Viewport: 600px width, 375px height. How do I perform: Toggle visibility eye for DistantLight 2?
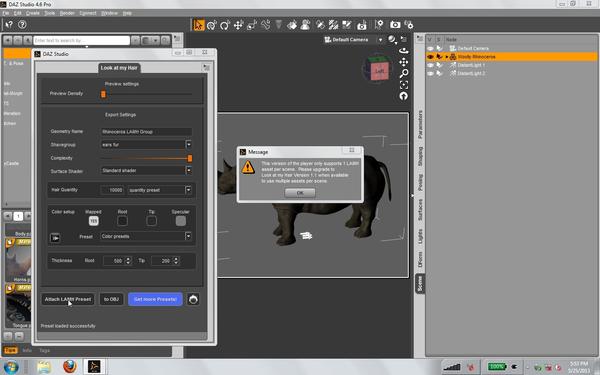pos(430,73)
